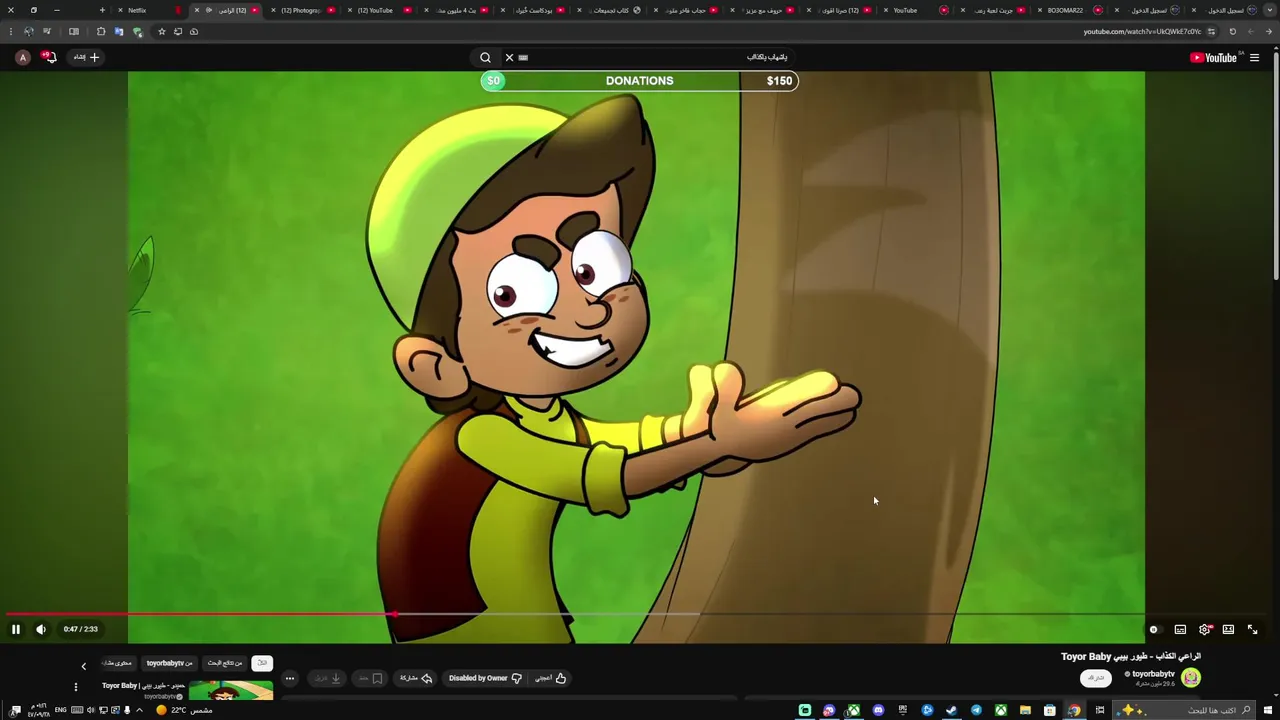
Task: Clear the search box with X
Action: click(509, 58)
